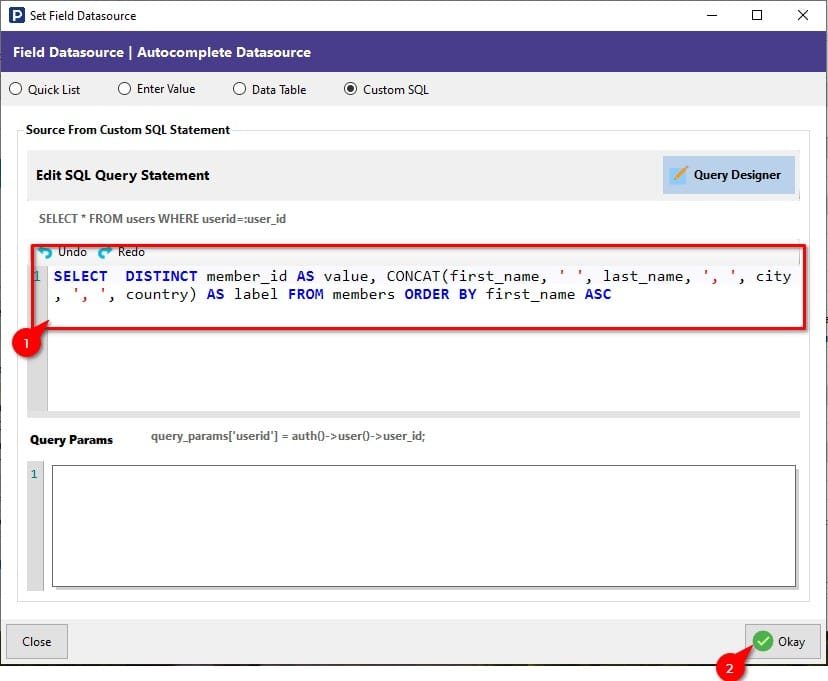Click inside the SQL query editor
Image resolution: width=828 pixels, height=681 pixels.
pyautogui.click(x=422, y=338)
